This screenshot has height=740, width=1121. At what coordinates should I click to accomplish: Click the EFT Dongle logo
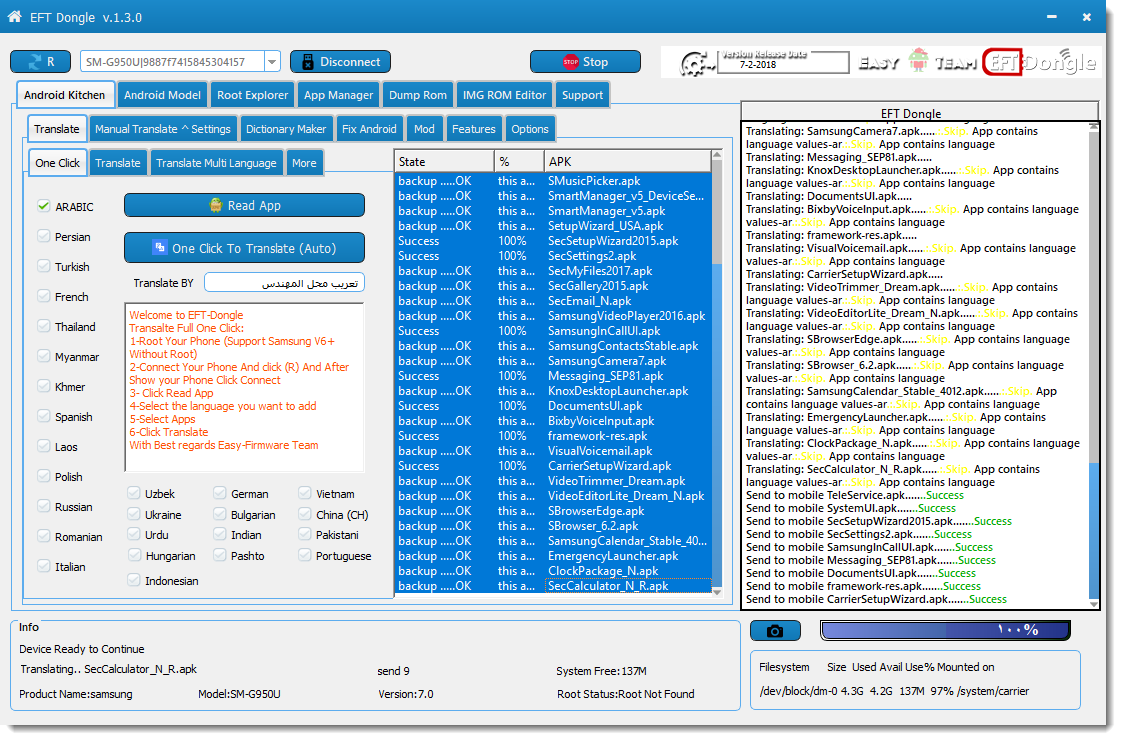pos(1039,63)
